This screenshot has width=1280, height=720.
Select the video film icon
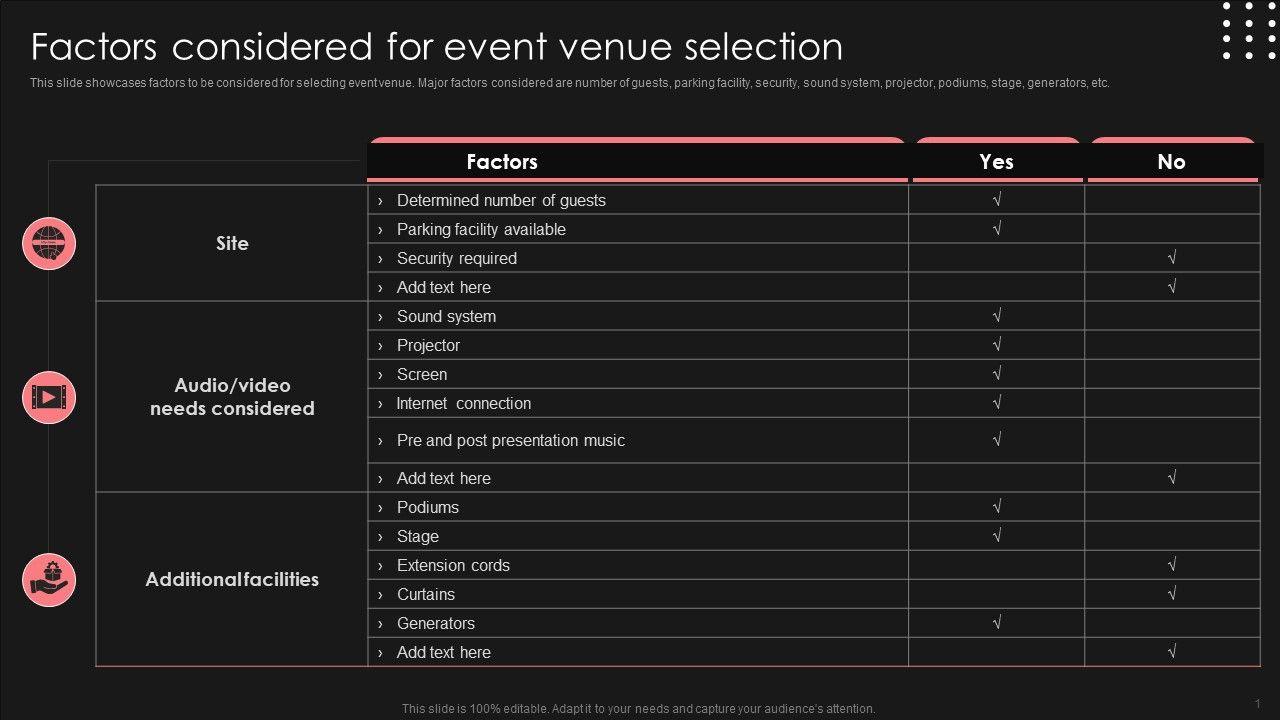pos(49,397)
